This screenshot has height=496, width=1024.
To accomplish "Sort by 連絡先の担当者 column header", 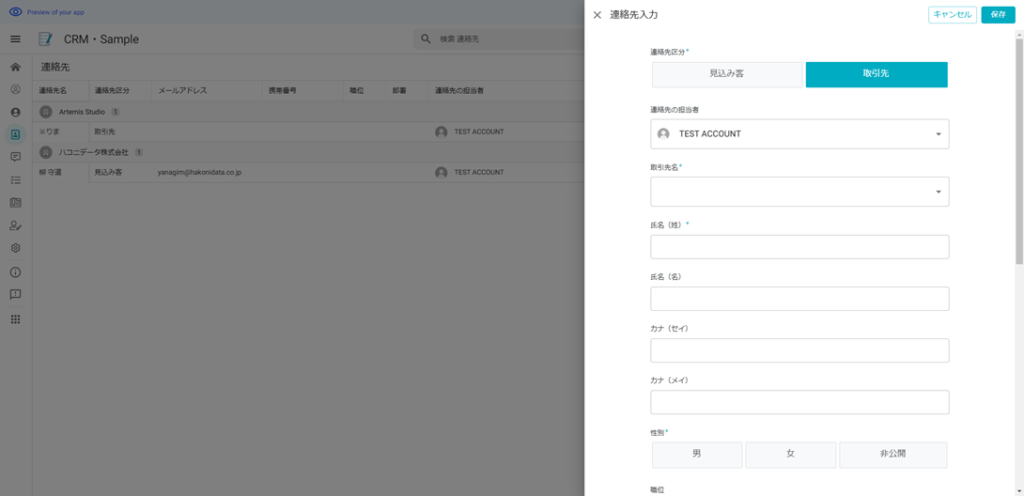I will pyautogui.click(x=459, y=91).
